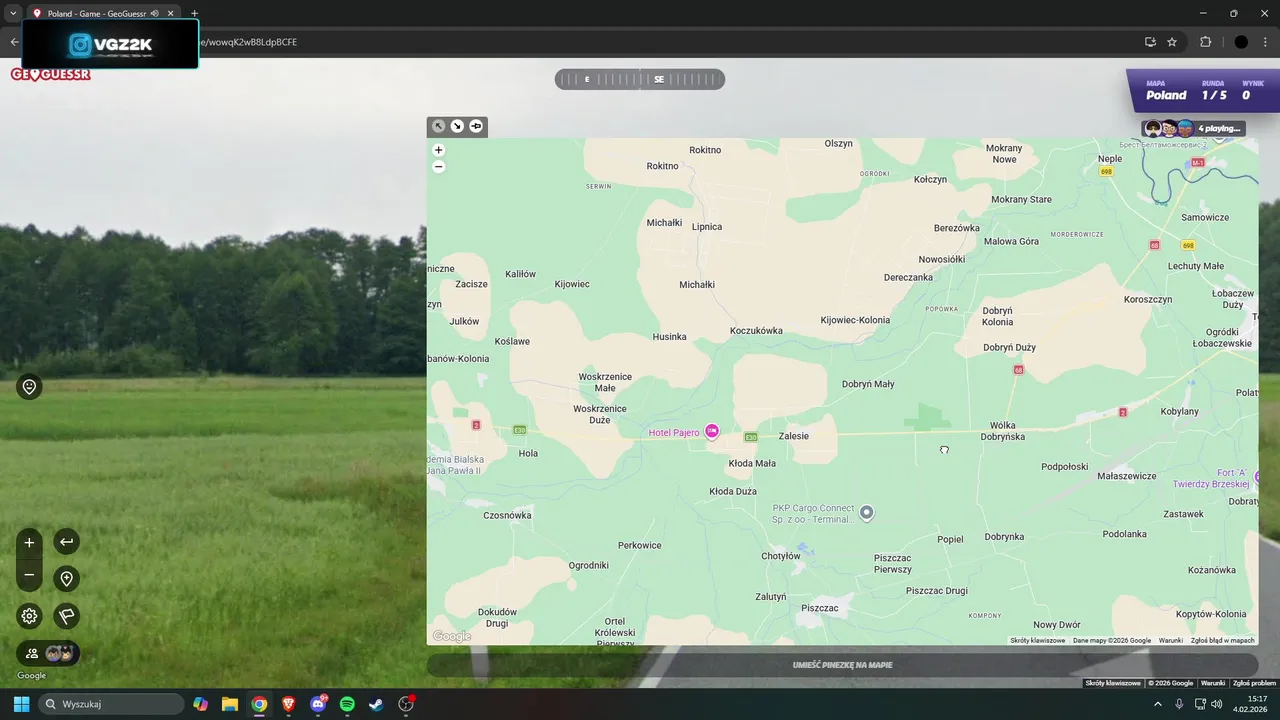Zoom out on the guess map

click(x=438, y=167)
